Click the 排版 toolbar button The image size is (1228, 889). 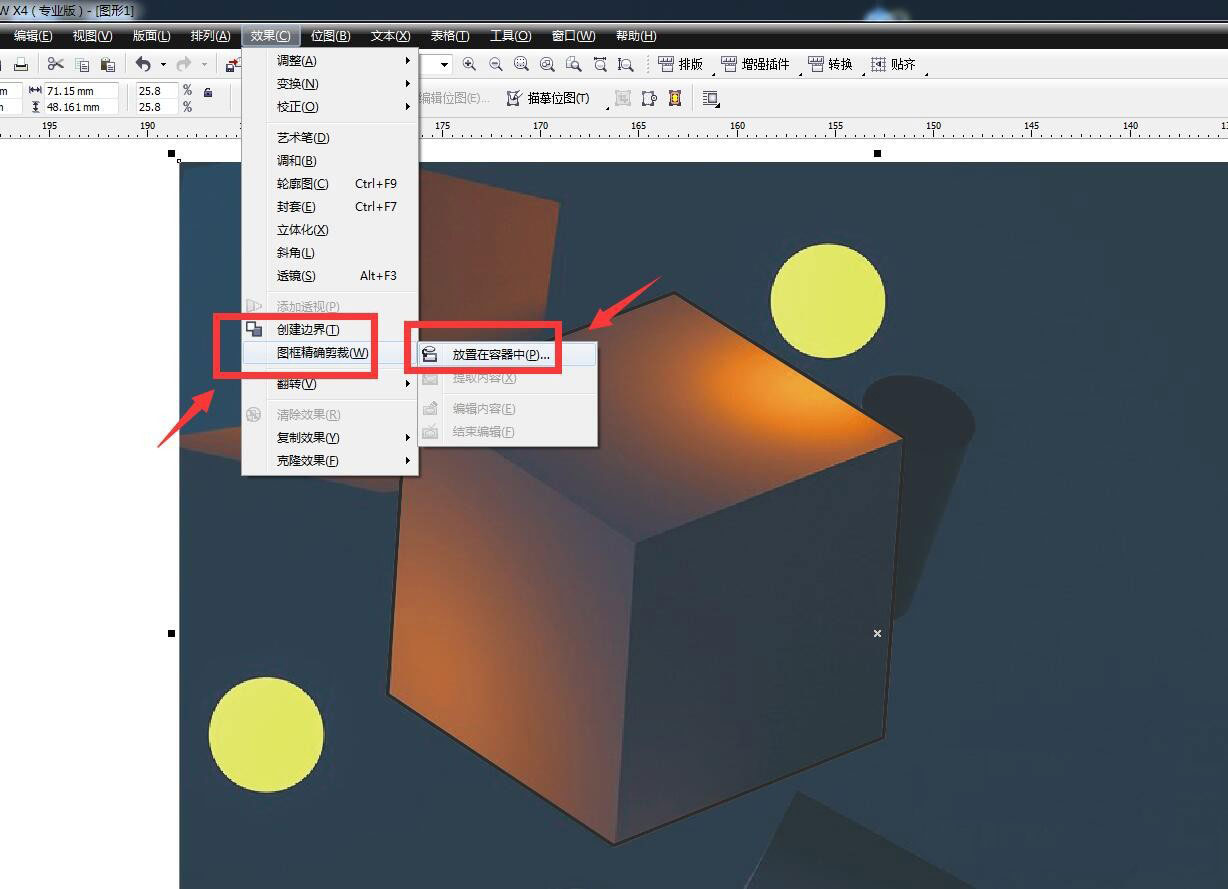pos(680,64)
